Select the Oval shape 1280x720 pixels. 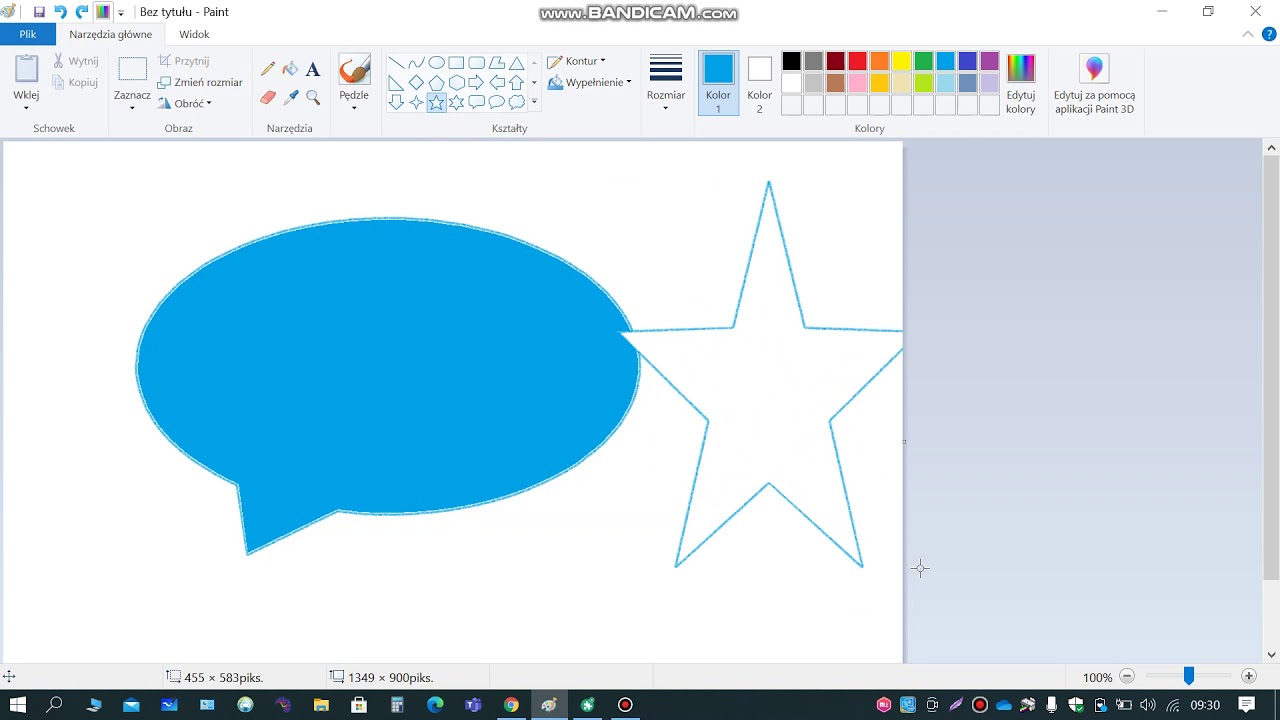(x=436, y=62)
